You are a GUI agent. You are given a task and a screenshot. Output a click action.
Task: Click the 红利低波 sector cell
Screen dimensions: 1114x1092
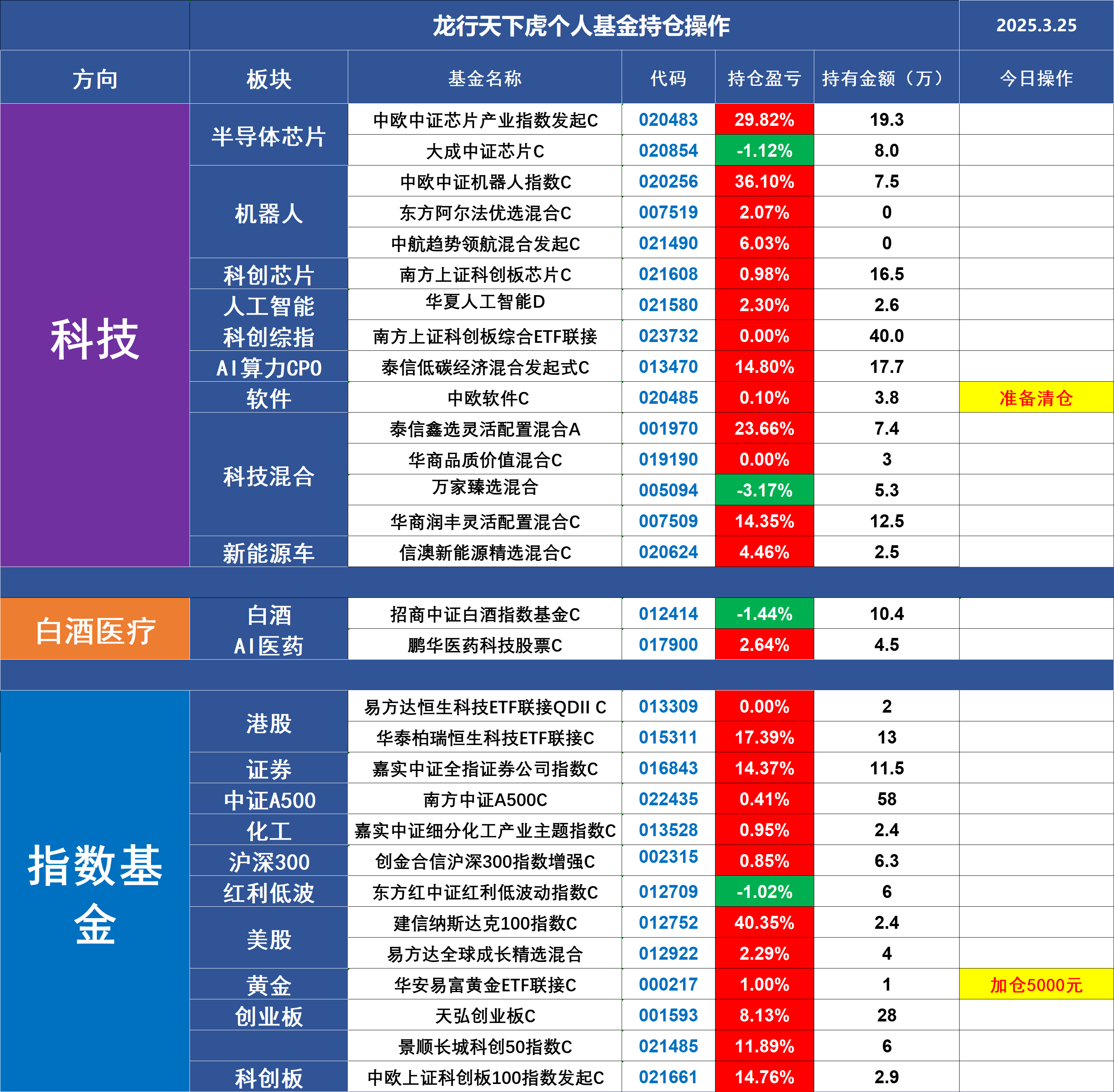(268, 892)
